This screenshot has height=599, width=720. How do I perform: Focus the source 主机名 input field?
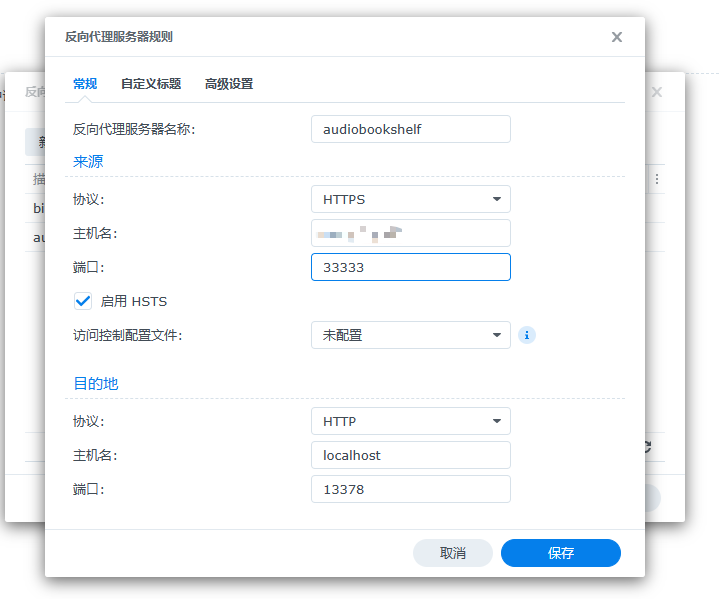[410, 233]
